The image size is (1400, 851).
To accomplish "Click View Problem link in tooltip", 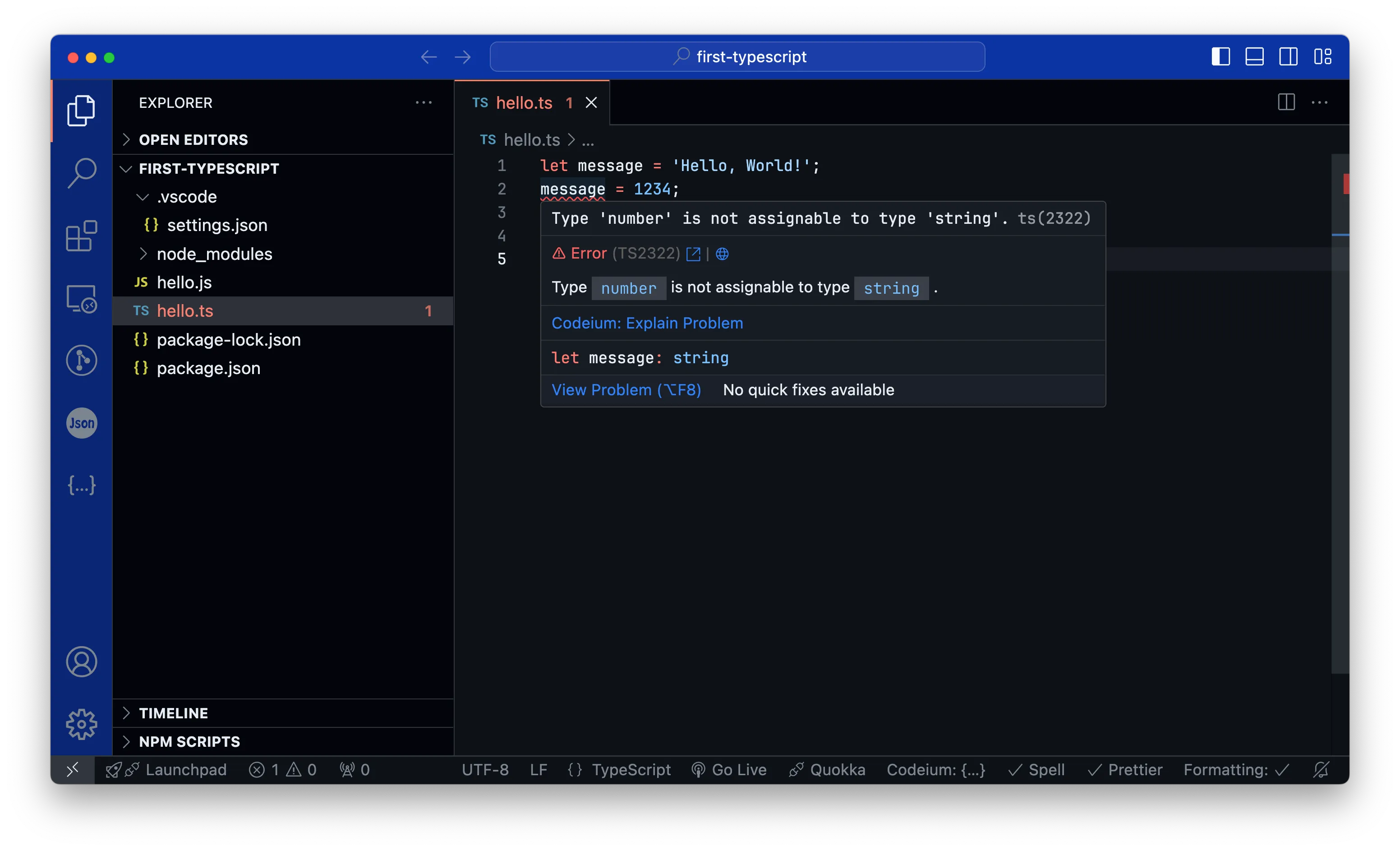I will point(626,390).
